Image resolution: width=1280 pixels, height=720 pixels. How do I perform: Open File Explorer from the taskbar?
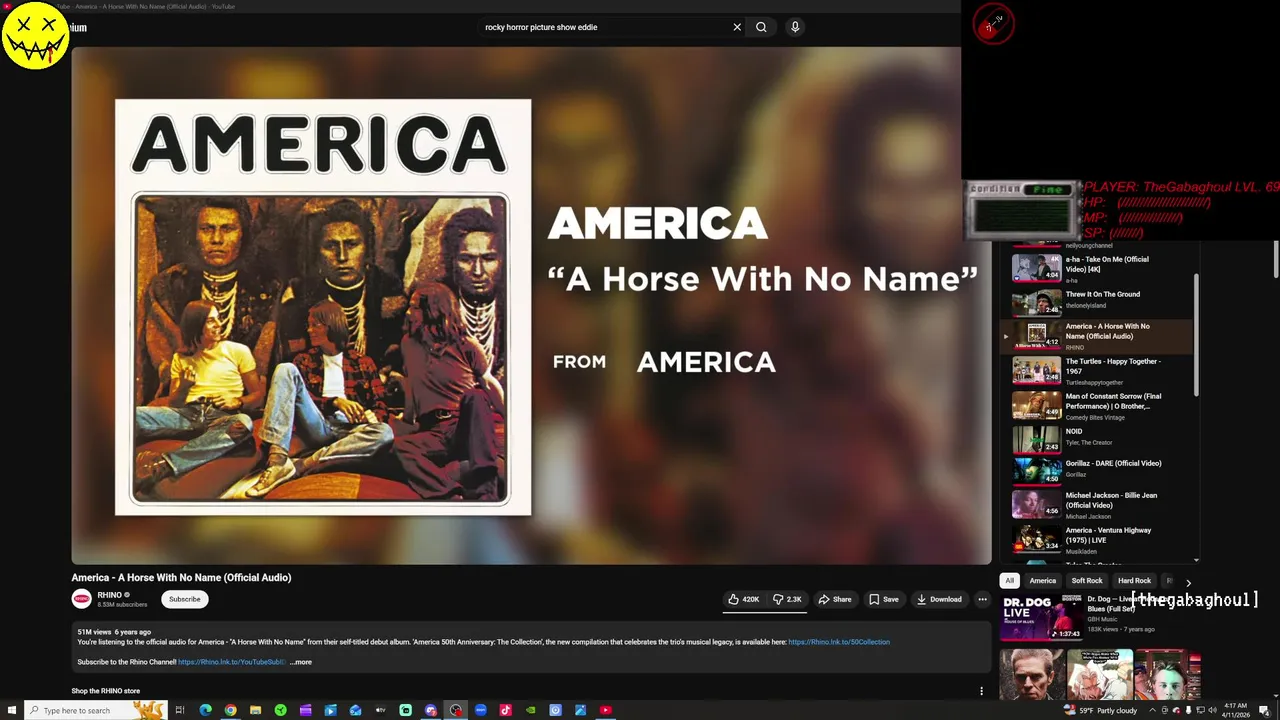255,710
